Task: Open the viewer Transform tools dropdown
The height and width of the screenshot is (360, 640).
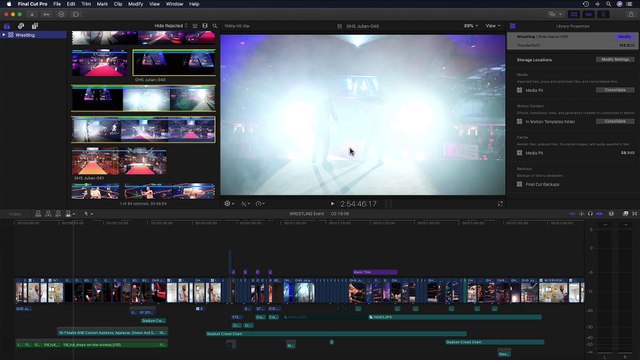Action: [x=229, y=204]
